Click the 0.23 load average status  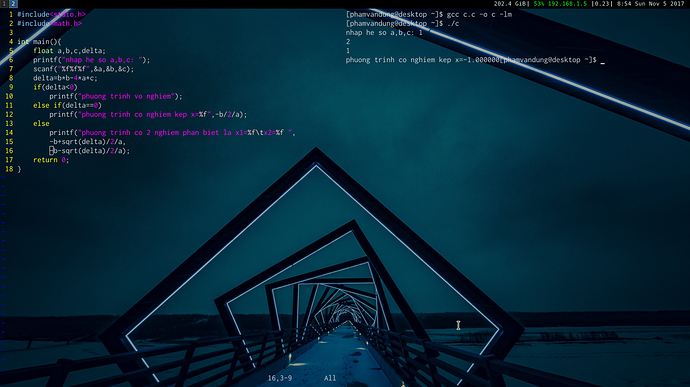coord(601,4)
